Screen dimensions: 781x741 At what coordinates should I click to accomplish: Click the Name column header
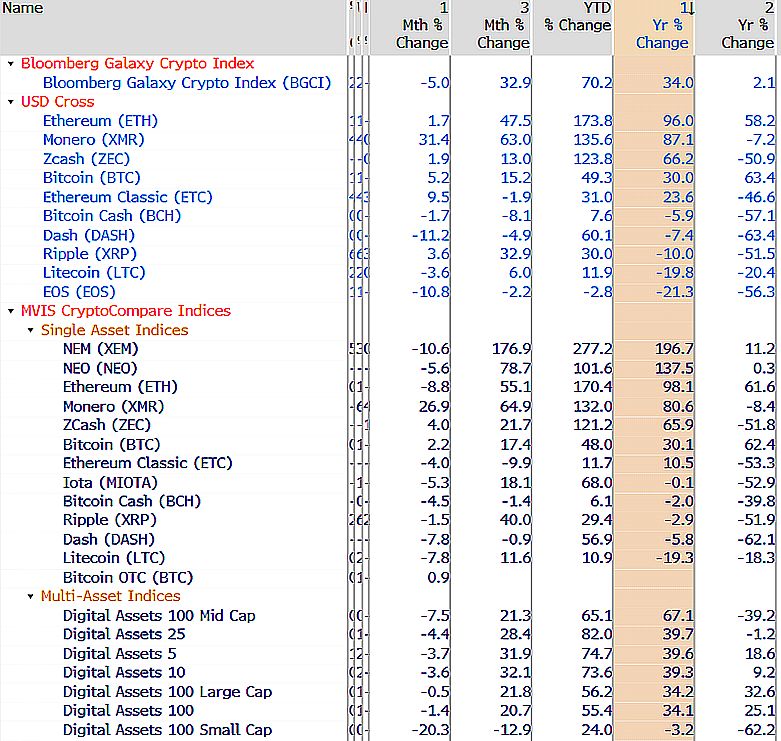(173, 26)
